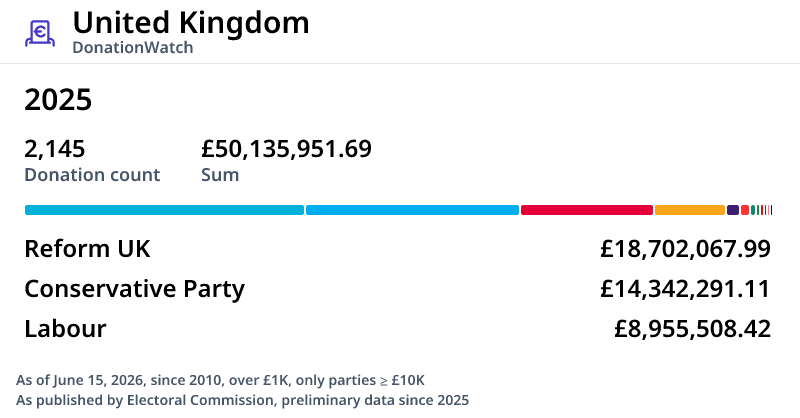Open the Reform UK party row
Screen dimensions: 800x418
[x=397, y=249]
